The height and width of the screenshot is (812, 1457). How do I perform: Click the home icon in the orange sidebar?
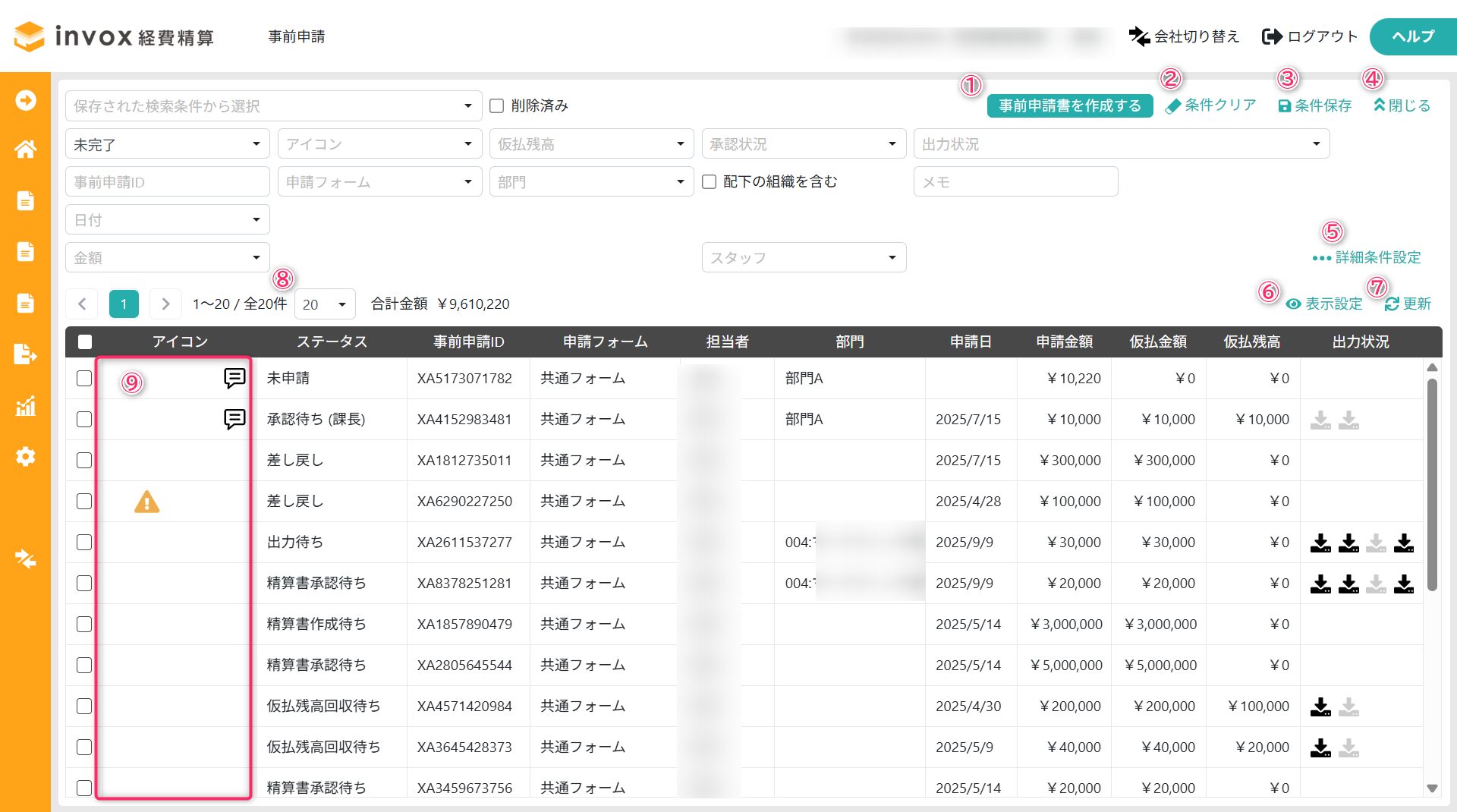[25, 149]
